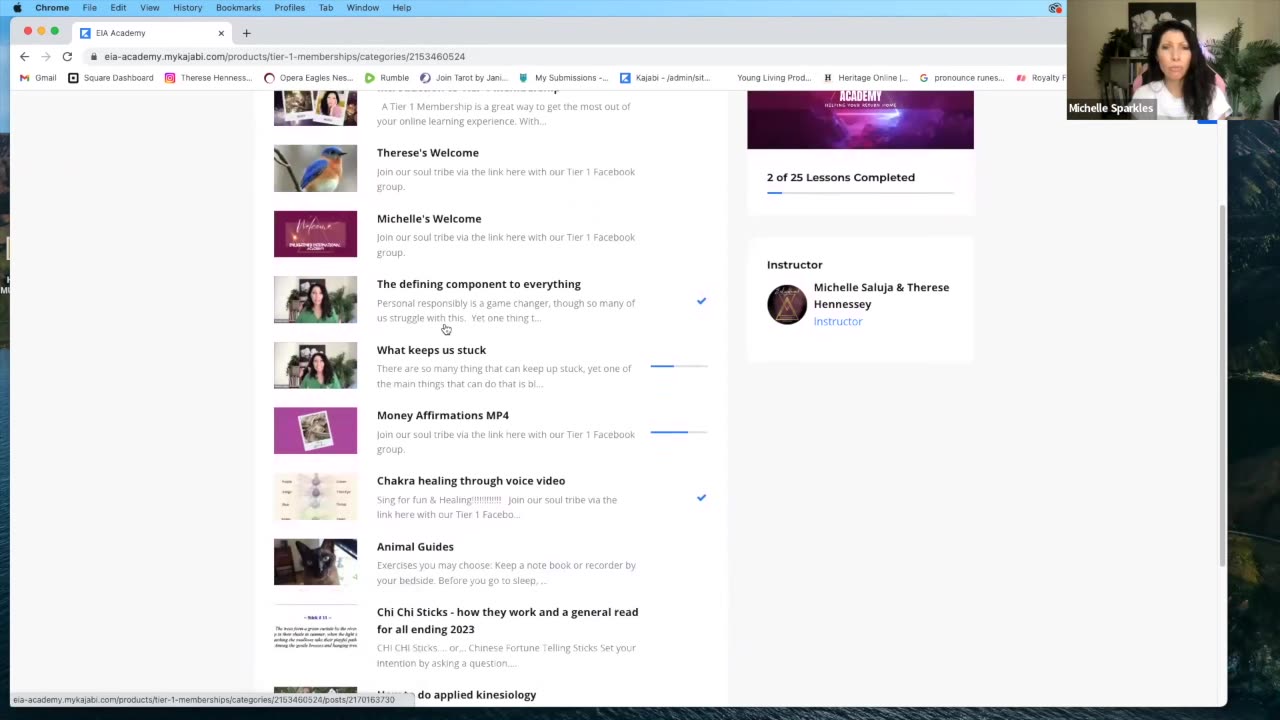Open the Opera Eagles Nest bookmark

coord(308,78)
